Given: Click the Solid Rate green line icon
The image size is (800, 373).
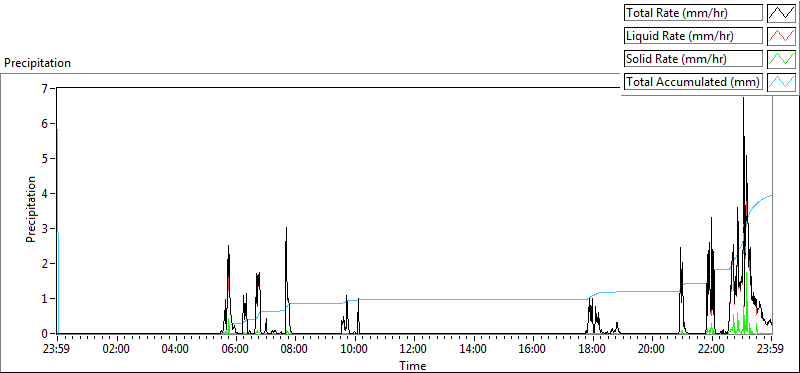Looking at the screenshot, I should pos(782,59).
